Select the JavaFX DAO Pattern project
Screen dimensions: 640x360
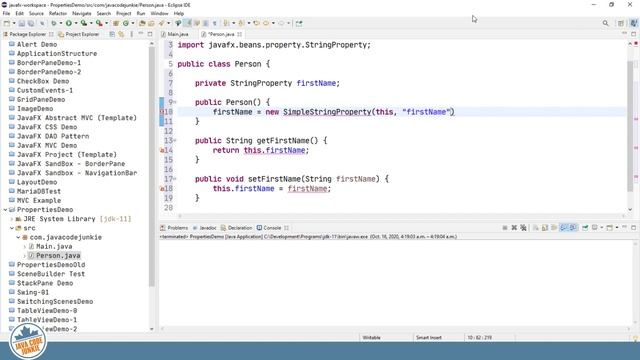point(53,136)
